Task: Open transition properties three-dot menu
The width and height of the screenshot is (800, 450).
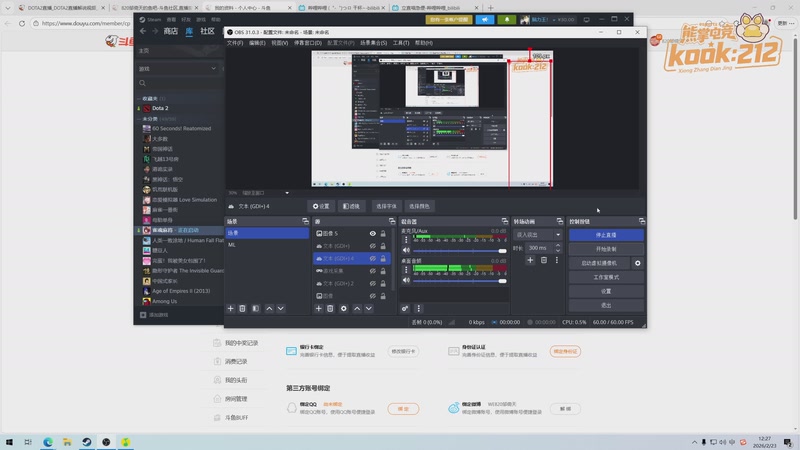Action: (557, 260)
